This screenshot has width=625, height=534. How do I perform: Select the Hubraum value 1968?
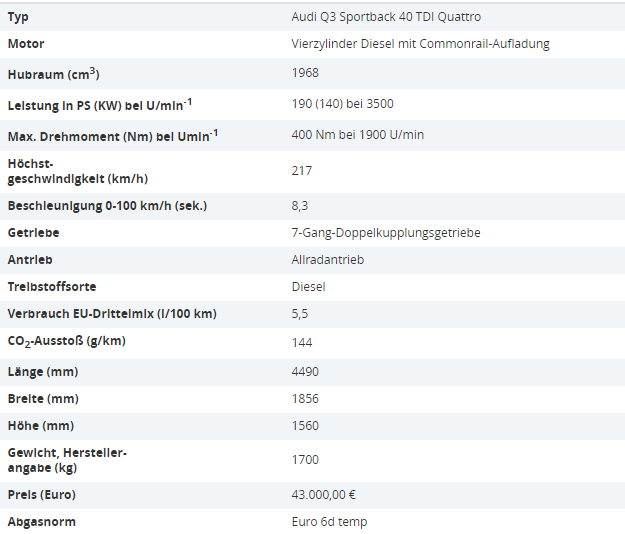coord(305,73)
